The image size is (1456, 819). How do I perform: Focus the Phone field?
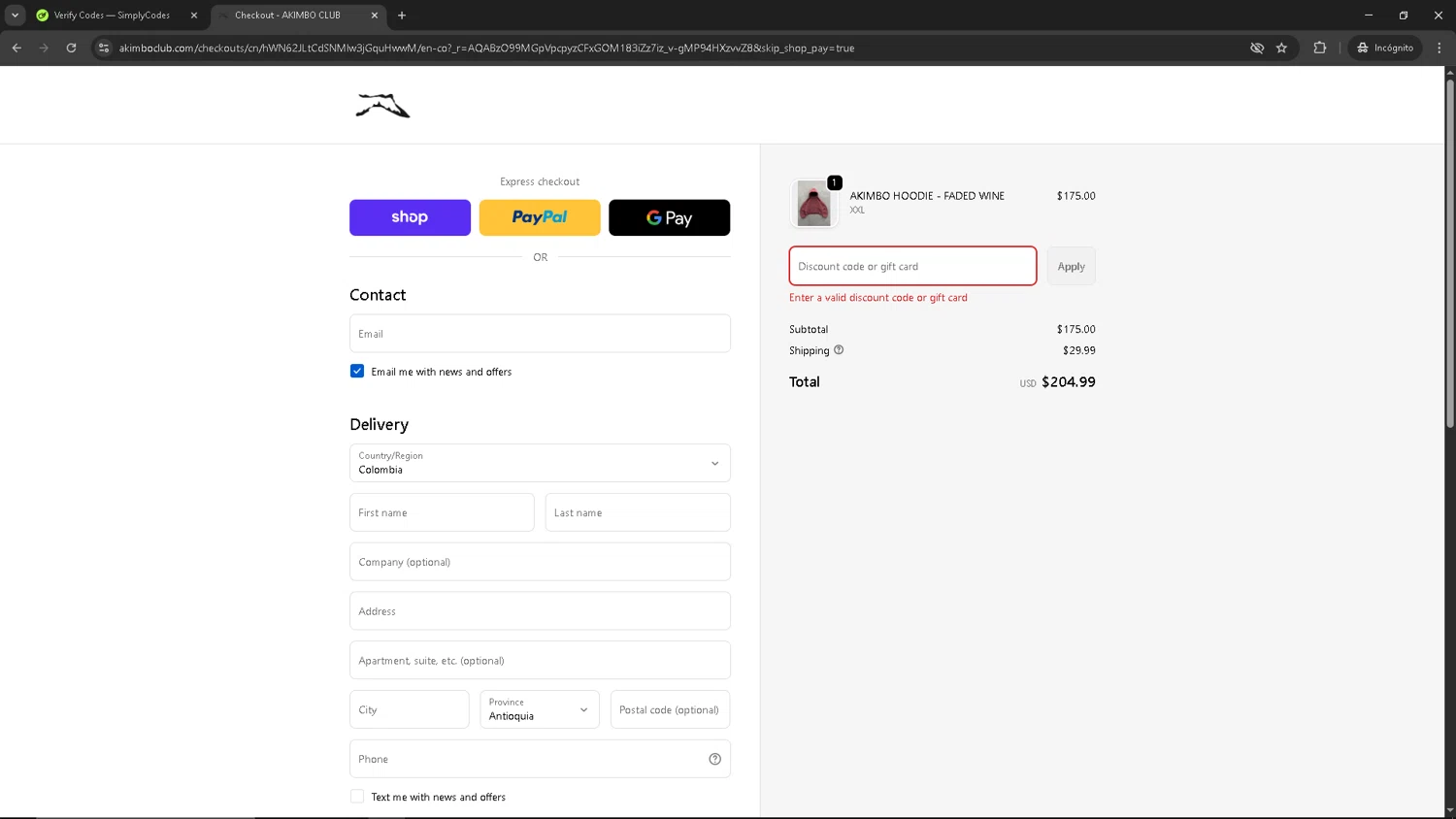540,759
